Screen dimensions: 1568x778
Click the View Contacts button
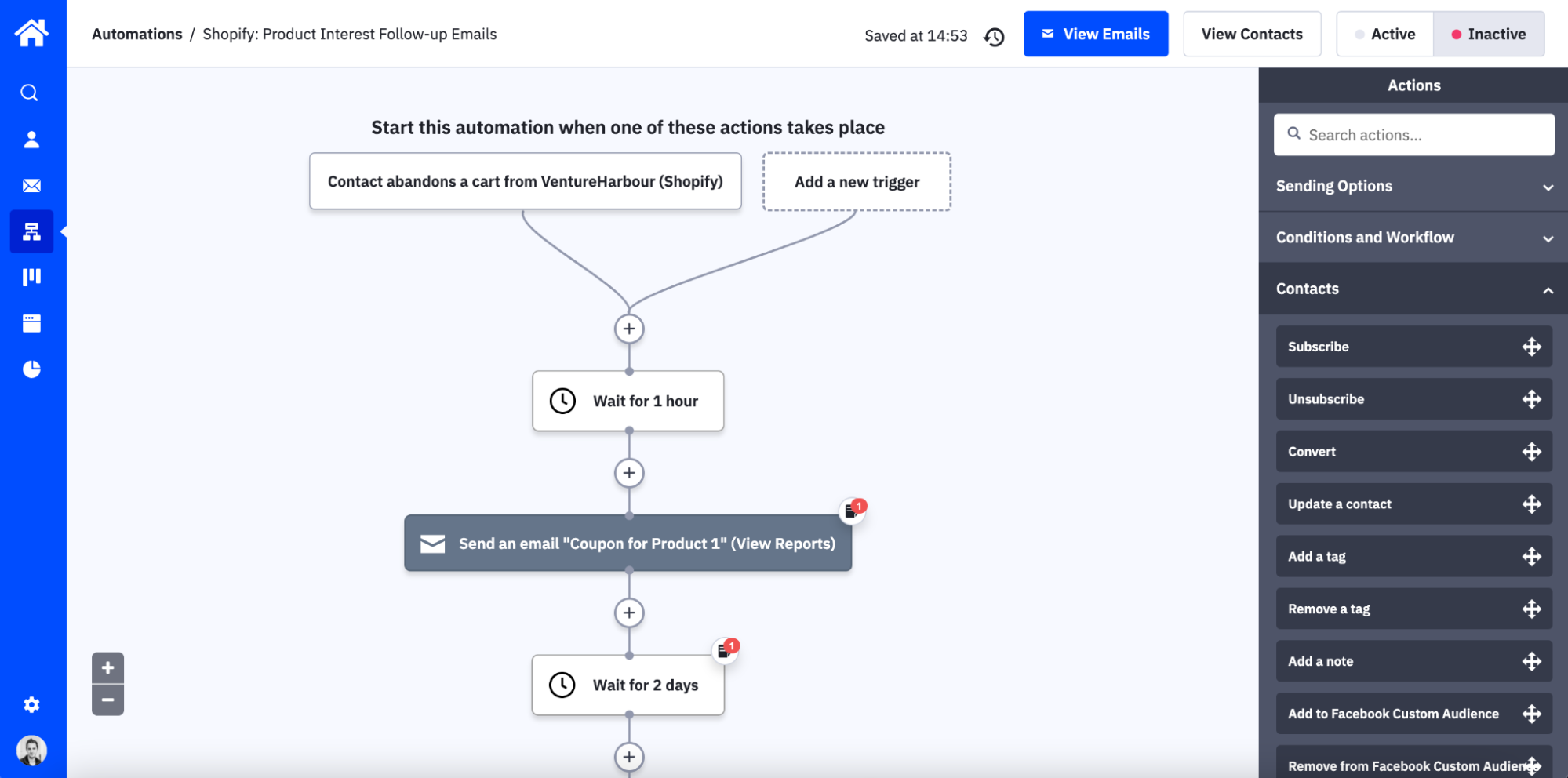coord(1252,34)
